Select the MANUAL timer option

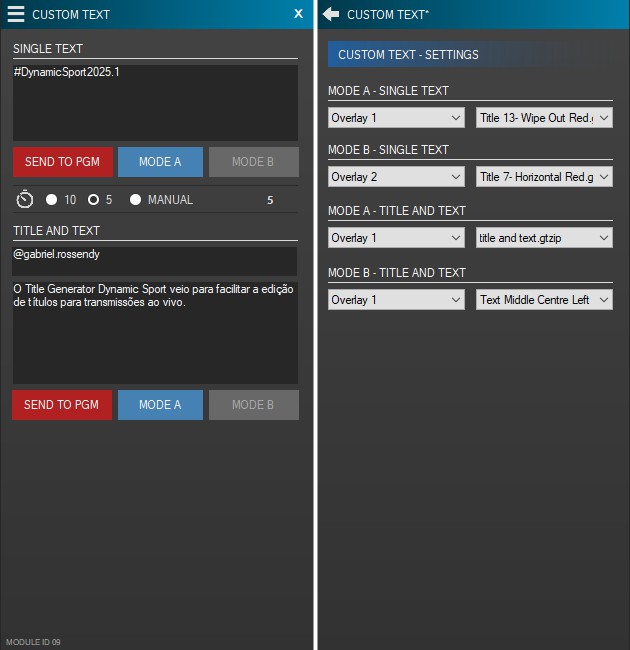(136, 200)
